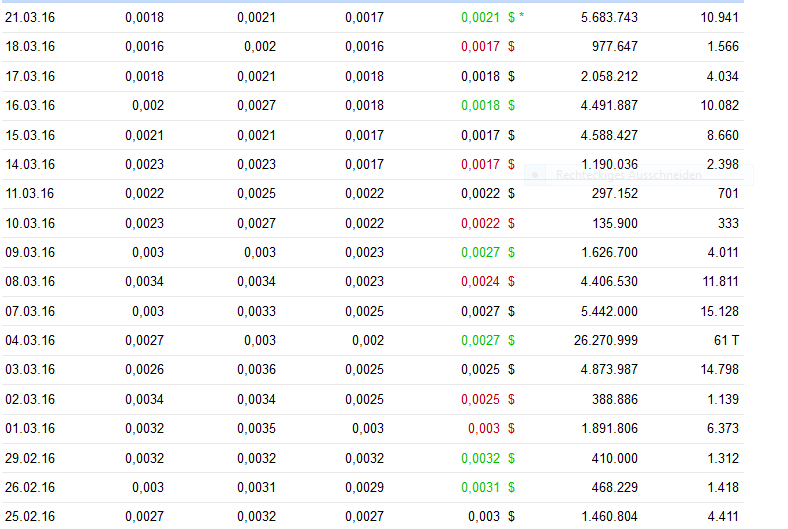Click red closing price 0,0024 $
Viewport: 788px width, 529px height.
[x=488, y=281]
